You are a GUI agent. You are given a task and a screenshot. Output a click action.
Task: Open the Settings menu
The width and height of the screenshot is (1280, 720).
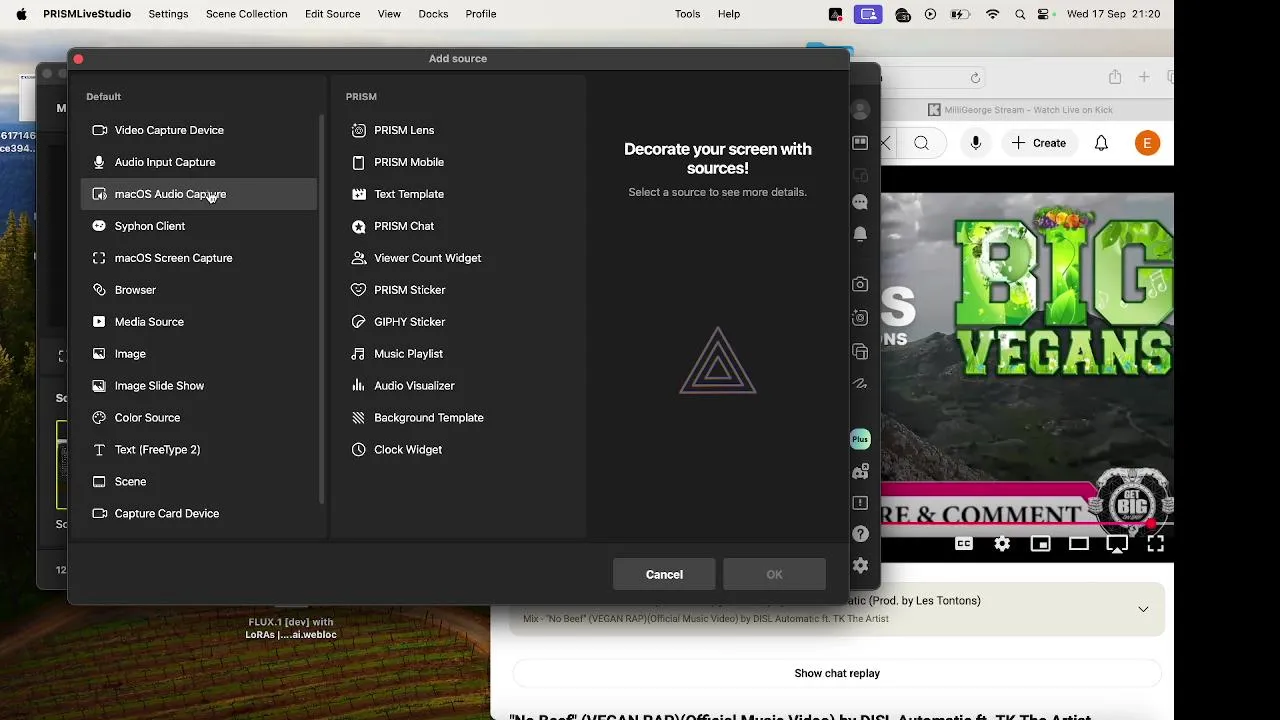pos(168,14)
